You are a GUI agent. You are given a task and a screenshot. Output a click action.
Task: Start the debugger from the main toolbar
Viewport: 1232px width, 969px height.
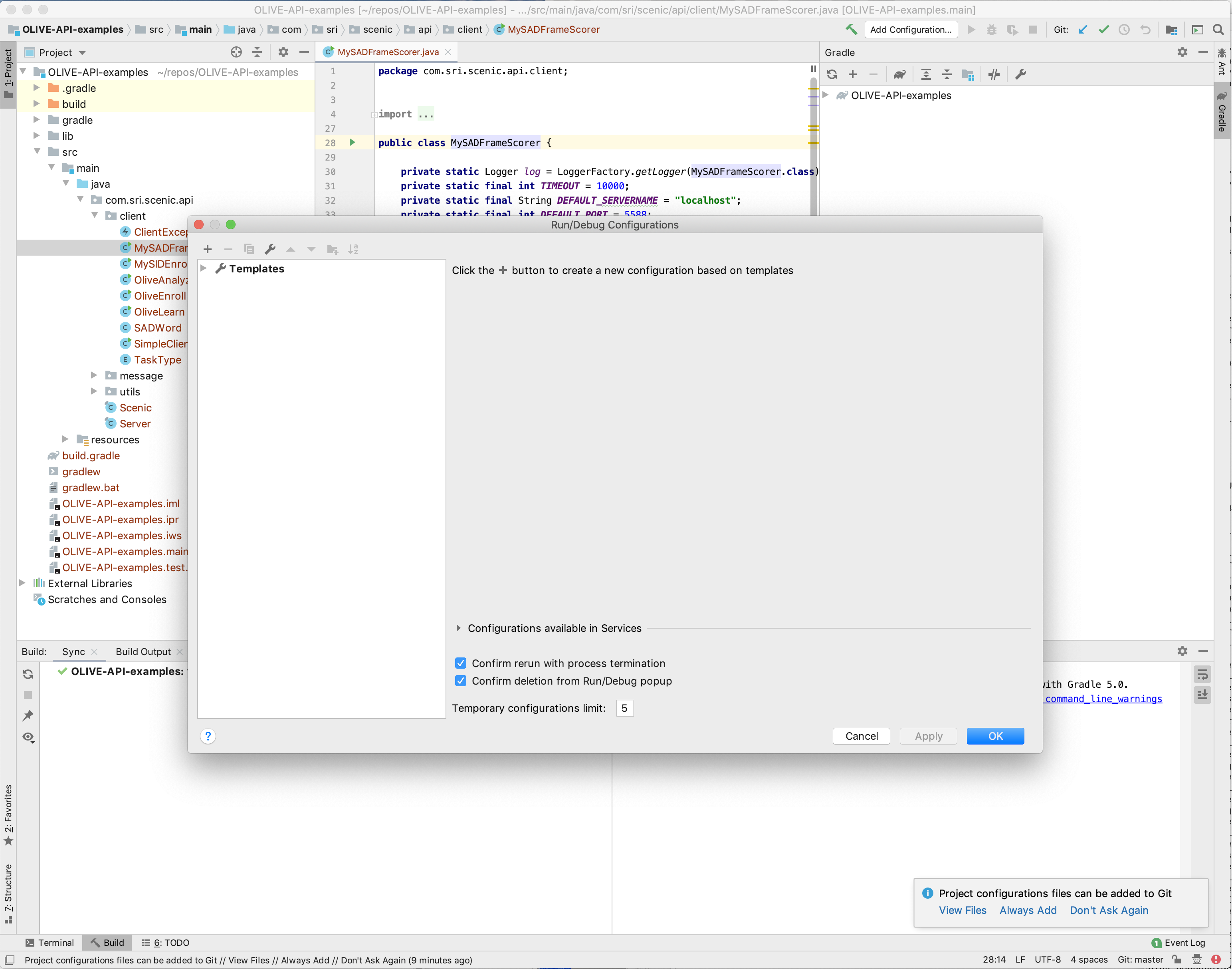pos(991,30)
